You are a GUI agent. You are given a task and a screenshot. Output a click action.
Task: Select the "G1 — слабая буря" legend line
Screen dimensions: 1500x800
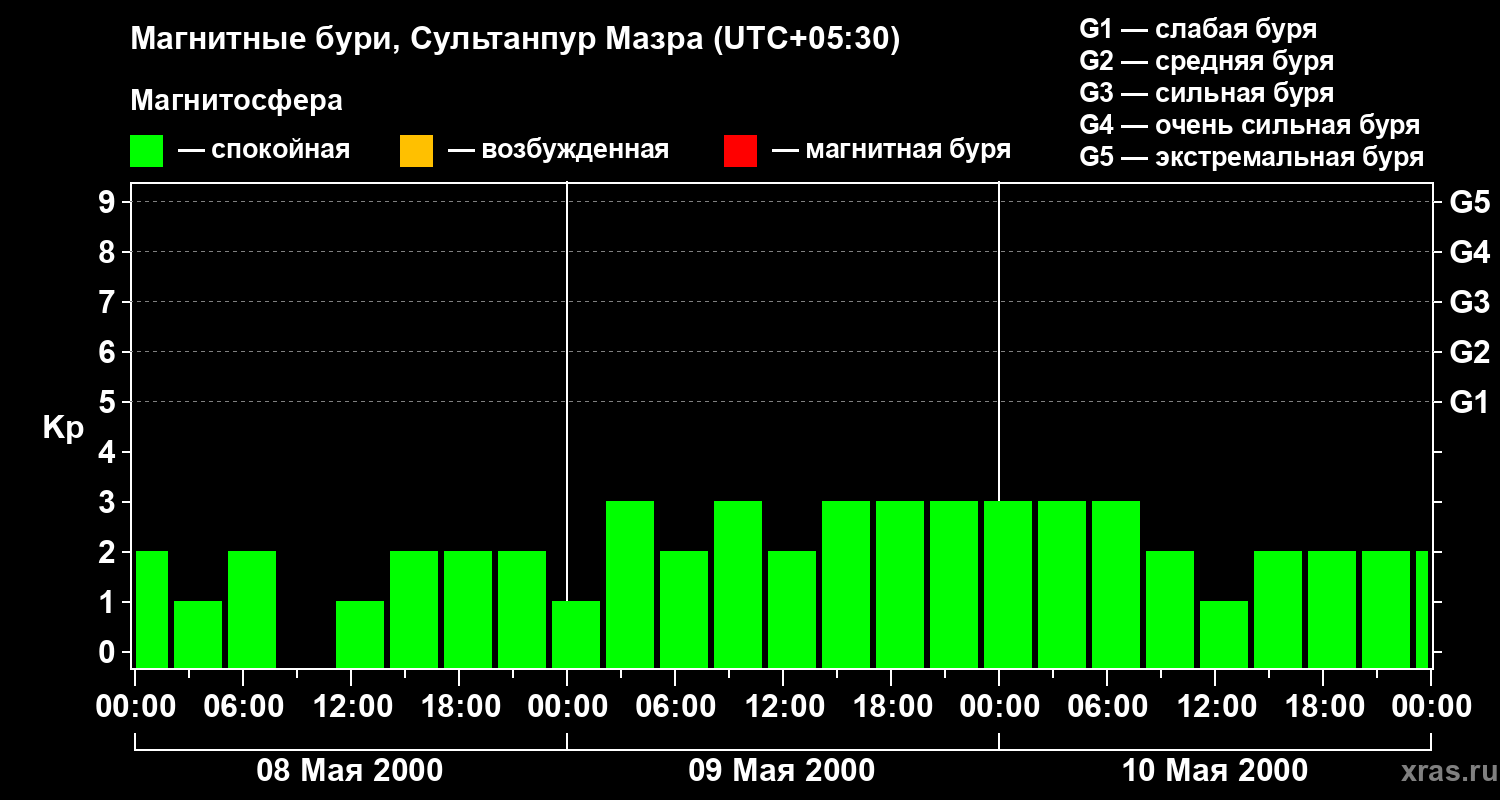pyautogui.click(x=1198, y=29)
